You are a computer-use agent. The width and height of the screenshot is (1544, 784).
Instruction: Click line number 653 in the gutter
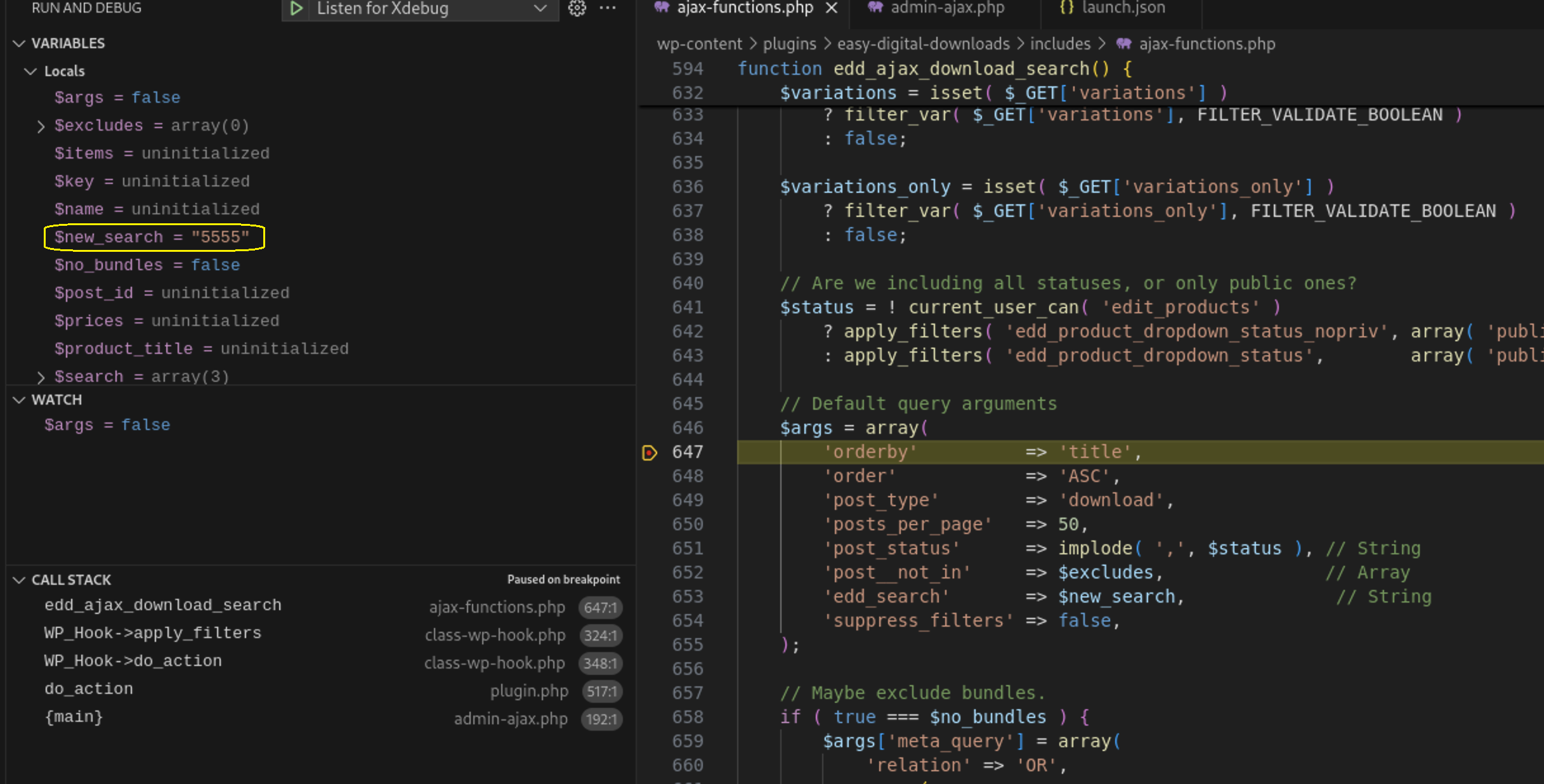tap(688, 597)
